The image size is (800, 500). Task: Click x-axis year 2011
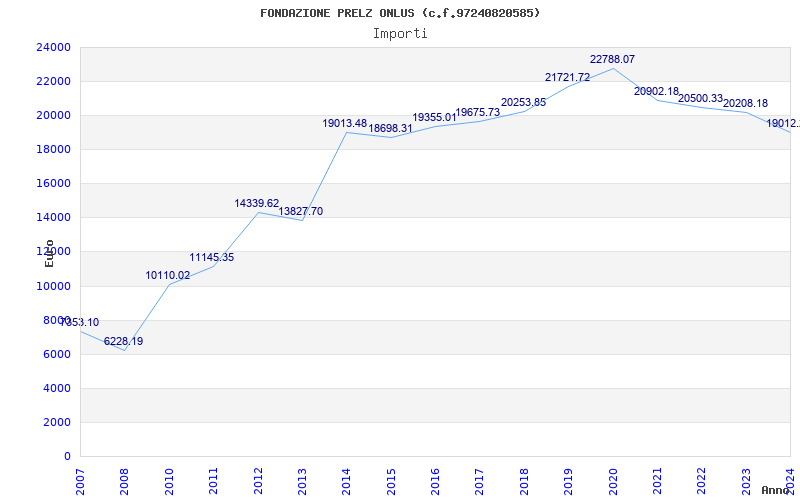(213, 481)
